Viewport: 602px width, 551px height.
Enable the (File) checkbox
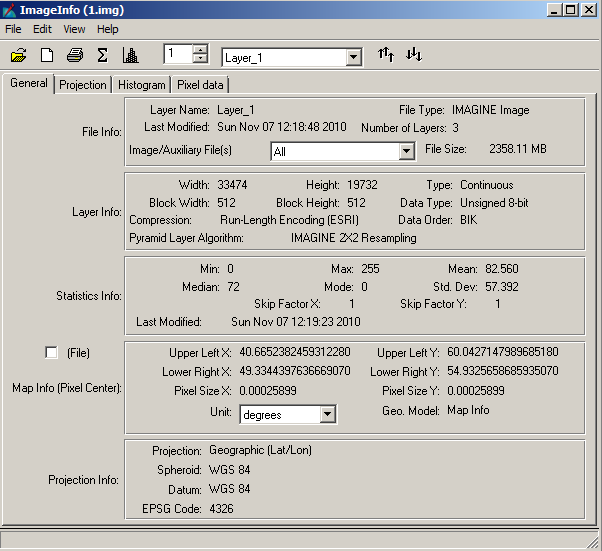[x=51, y=352]
